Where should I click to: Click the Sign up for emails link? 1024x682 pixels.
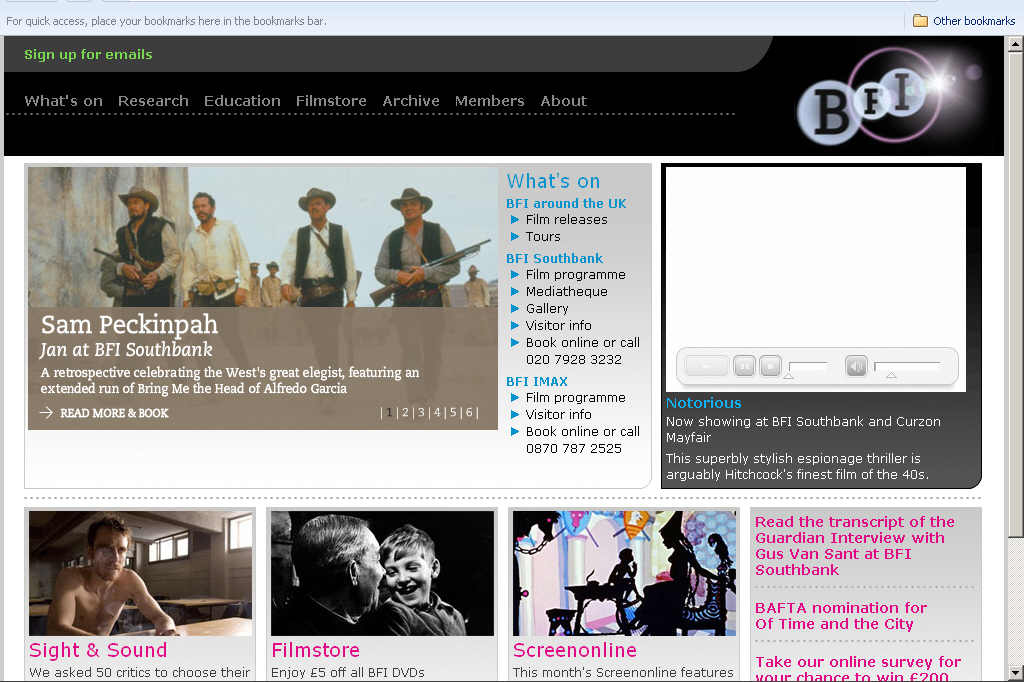(x=88, y=54)
